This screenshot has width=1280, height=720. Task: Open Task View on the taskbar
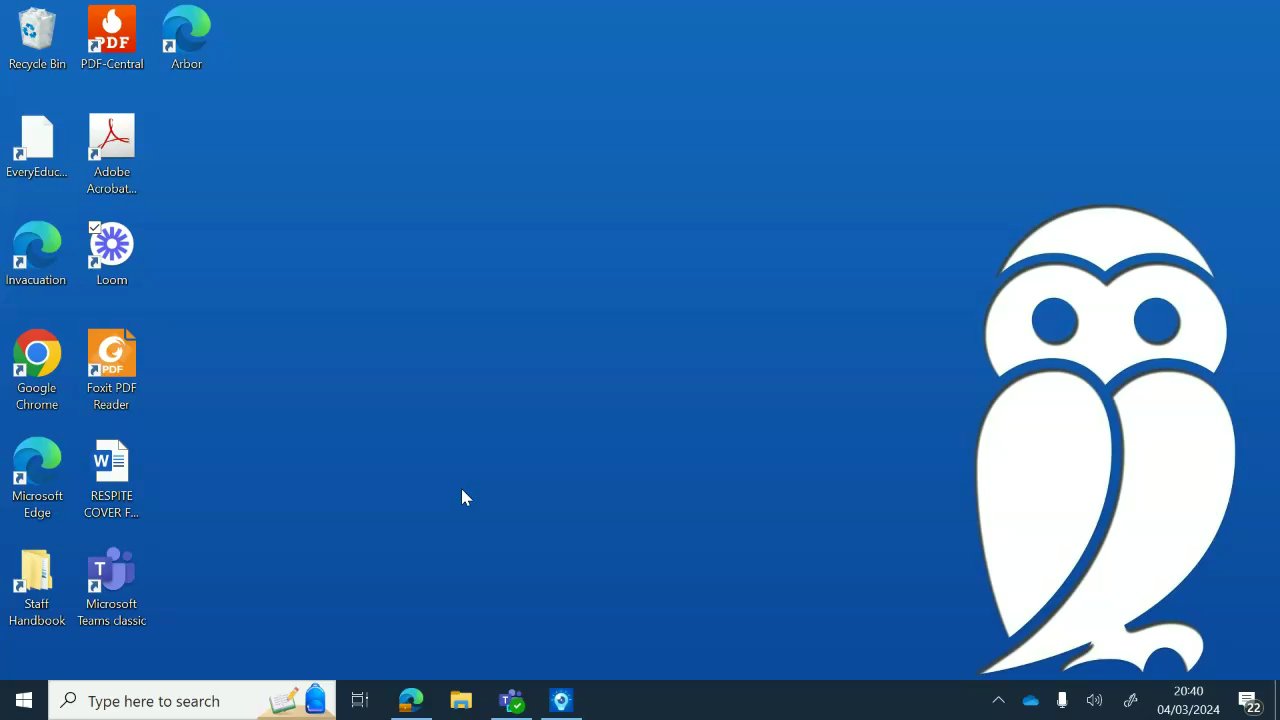[360, 701]
